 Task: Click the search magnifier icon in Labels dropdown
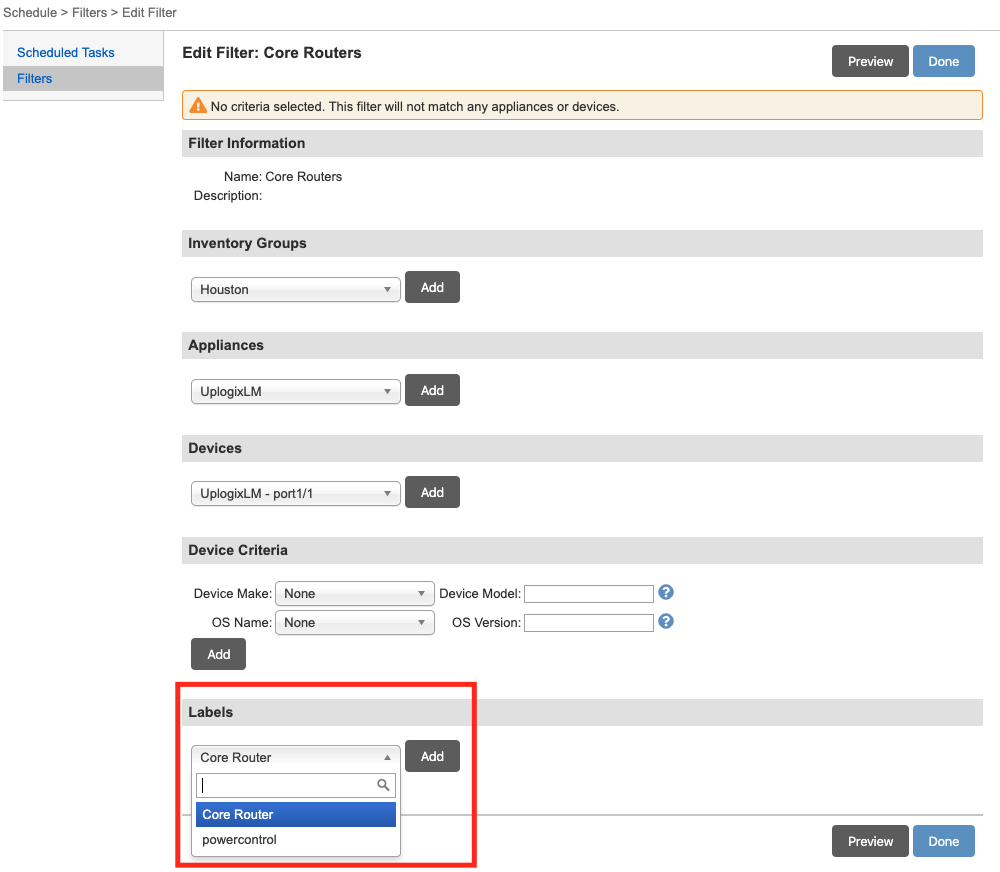click(x=383, y=785)
